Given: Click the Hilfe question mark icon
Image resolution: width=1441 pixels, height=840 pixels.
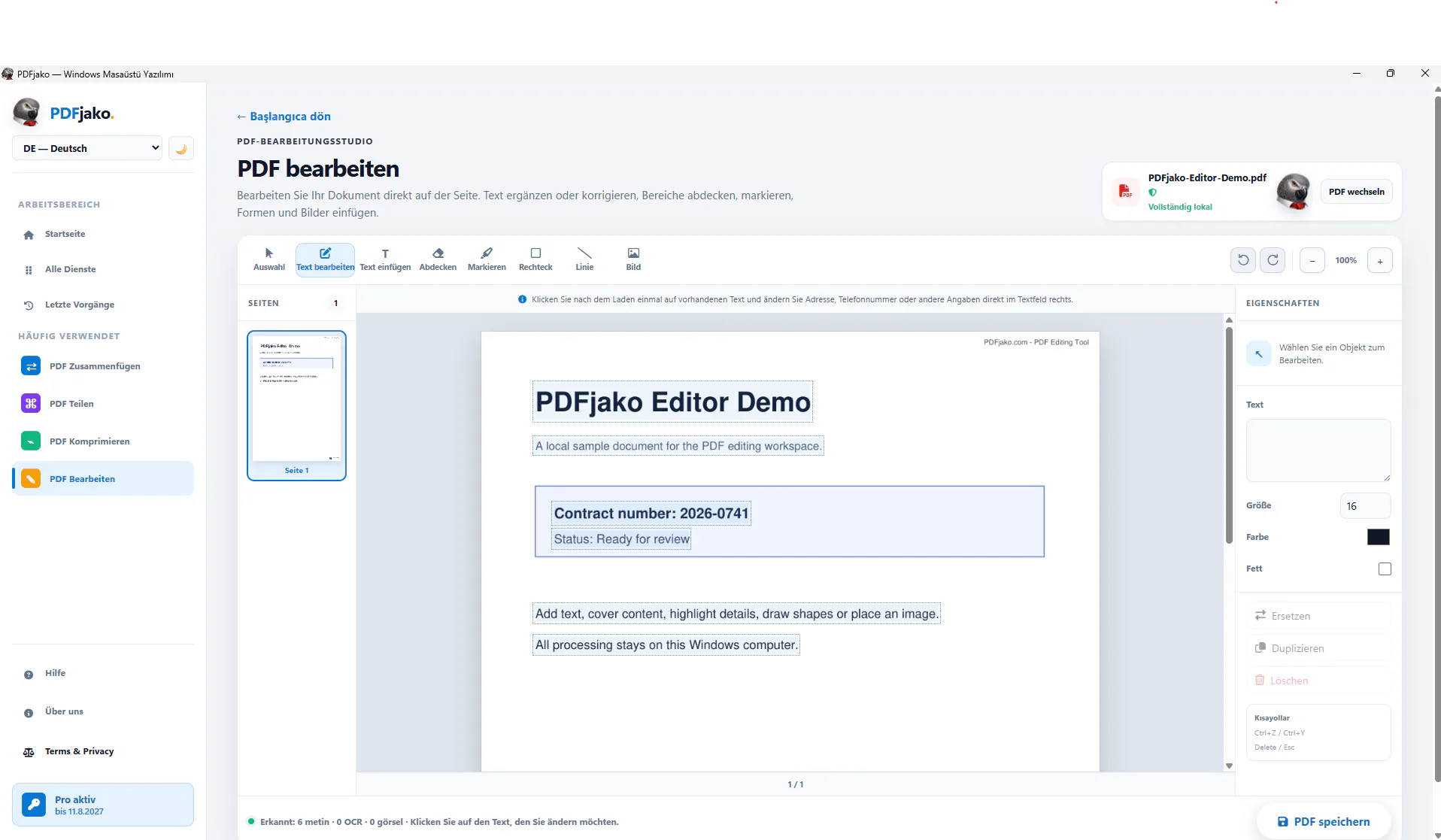Looking at the screenshot, I should point(29,675).
